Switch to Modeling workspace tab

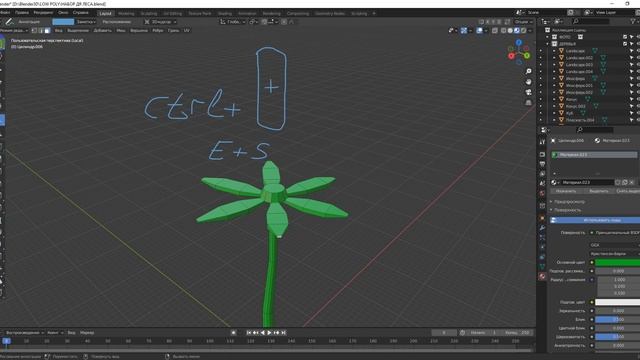(x=126, y=13)
